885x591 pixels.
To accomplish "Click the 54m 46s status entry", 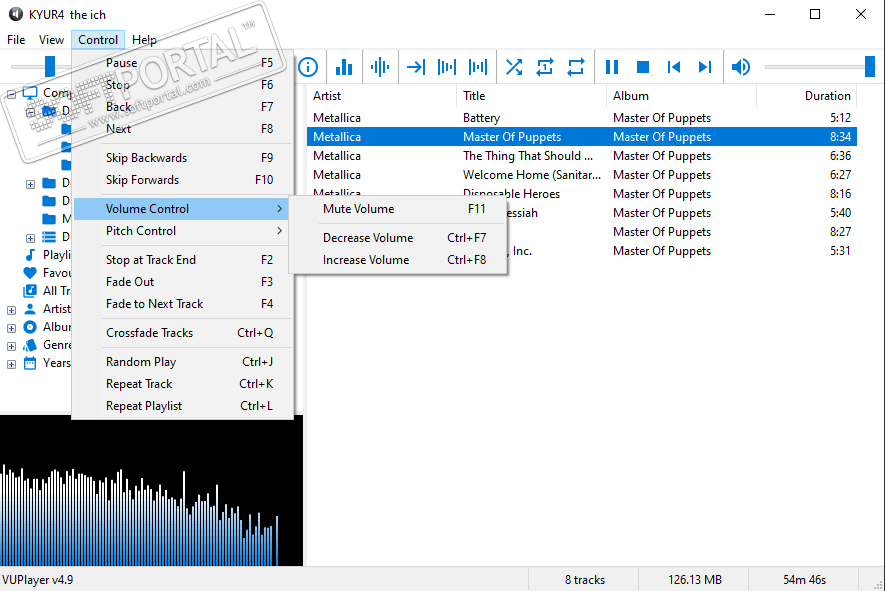I will tap(804, 580).
